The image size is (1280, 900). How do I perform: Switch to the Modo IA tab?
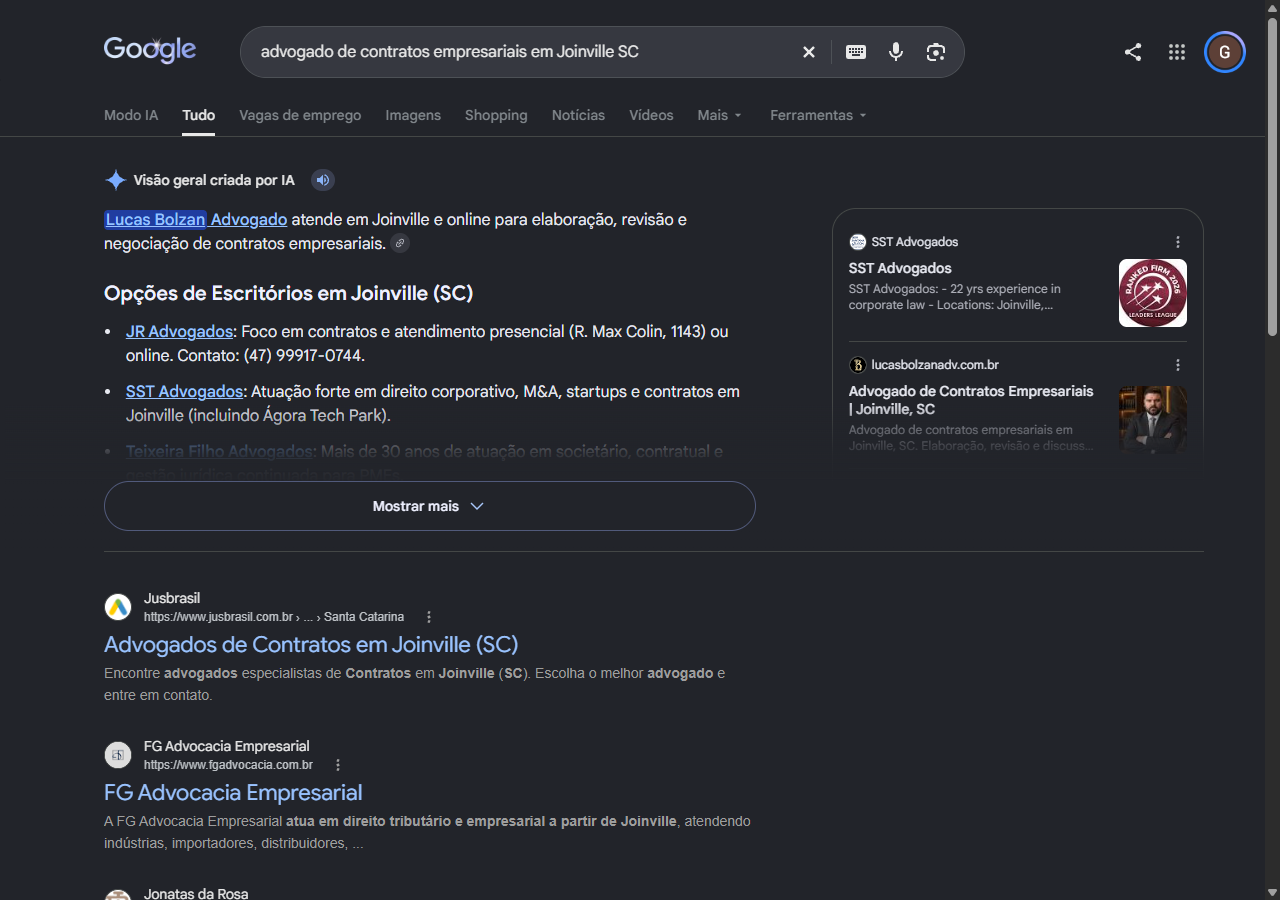[x=131, y=115]
